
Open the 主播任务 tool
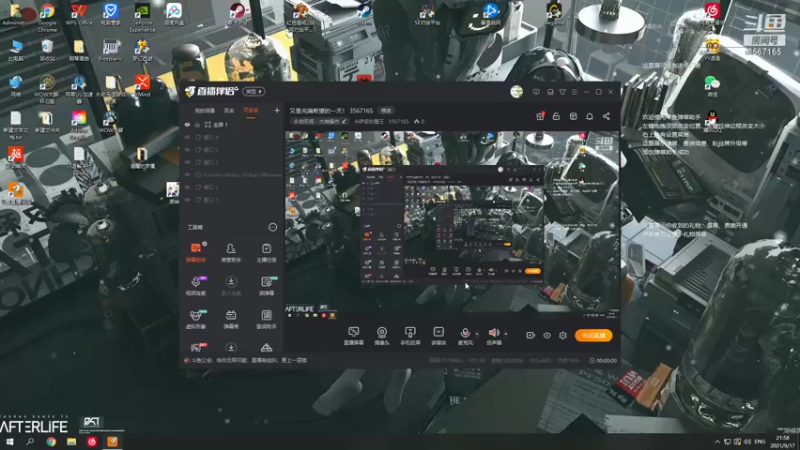pos(266,252)
